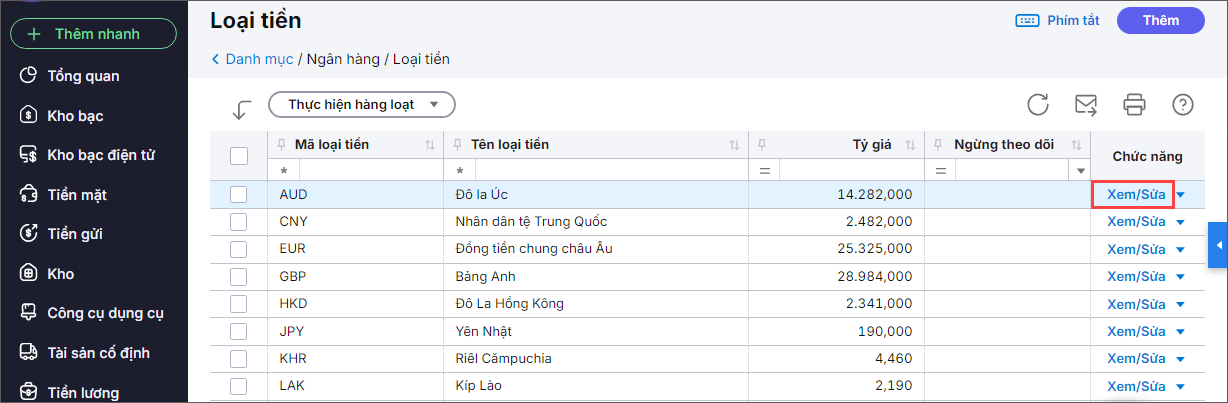
Task: Expand the blue side panel arrow tab
Action: pos(1218,245)
